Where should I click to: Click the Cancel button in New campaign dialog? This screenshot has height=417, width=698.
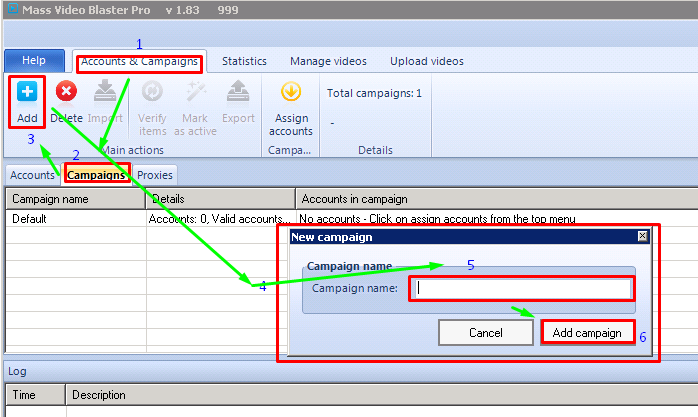coord(486,332)
